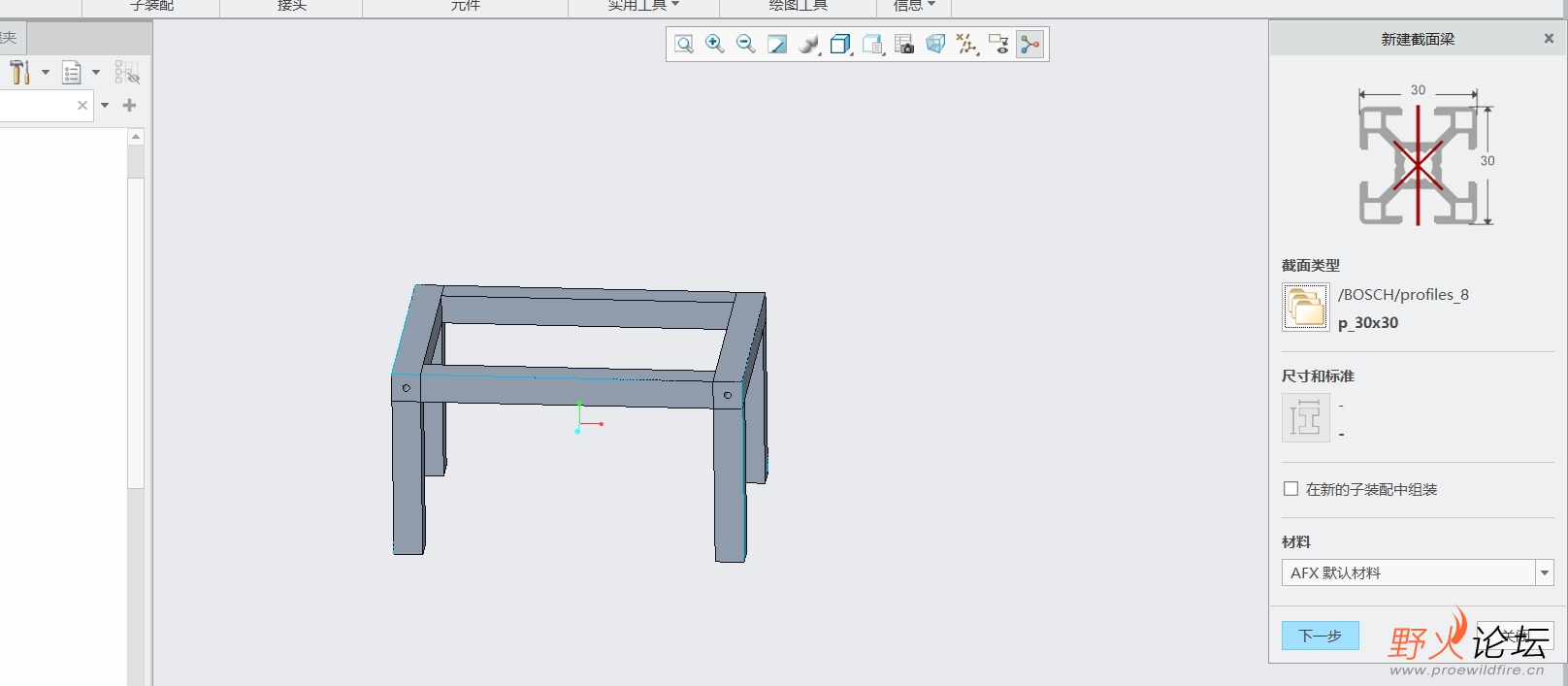Open the 子装配 ribbon group

pyautogui.click(x=151, y=6)
